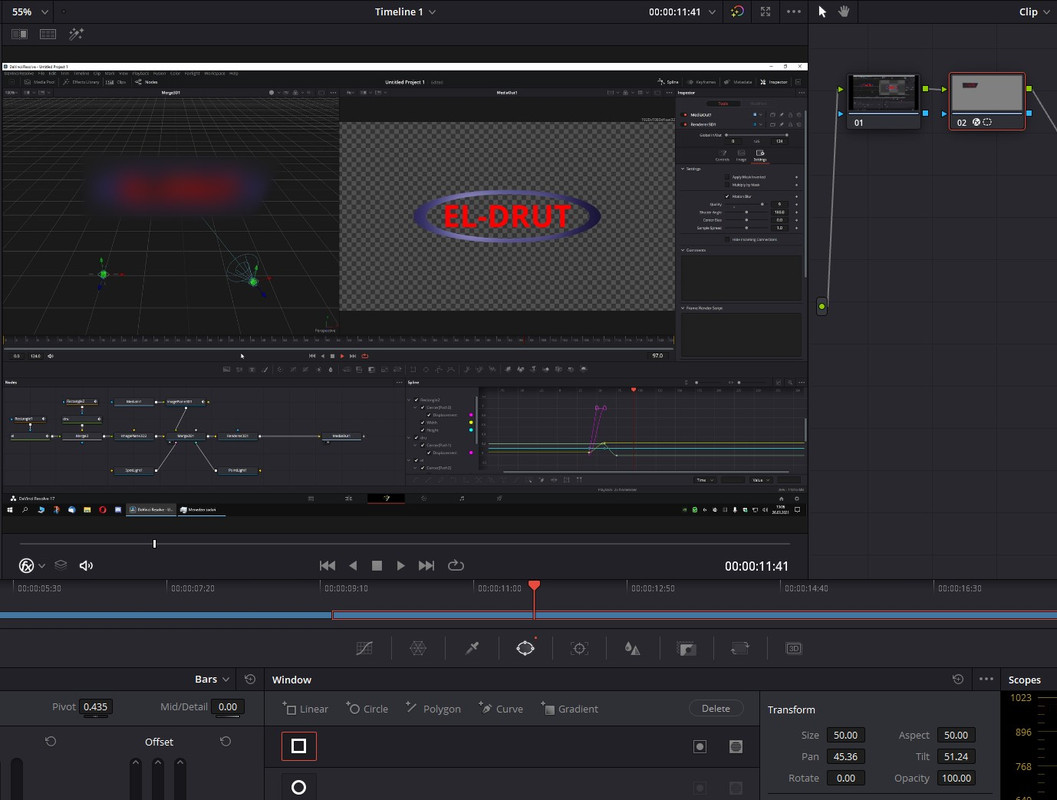
Task: Click the layers icon beside fx
Action: [x=61, y=565]
